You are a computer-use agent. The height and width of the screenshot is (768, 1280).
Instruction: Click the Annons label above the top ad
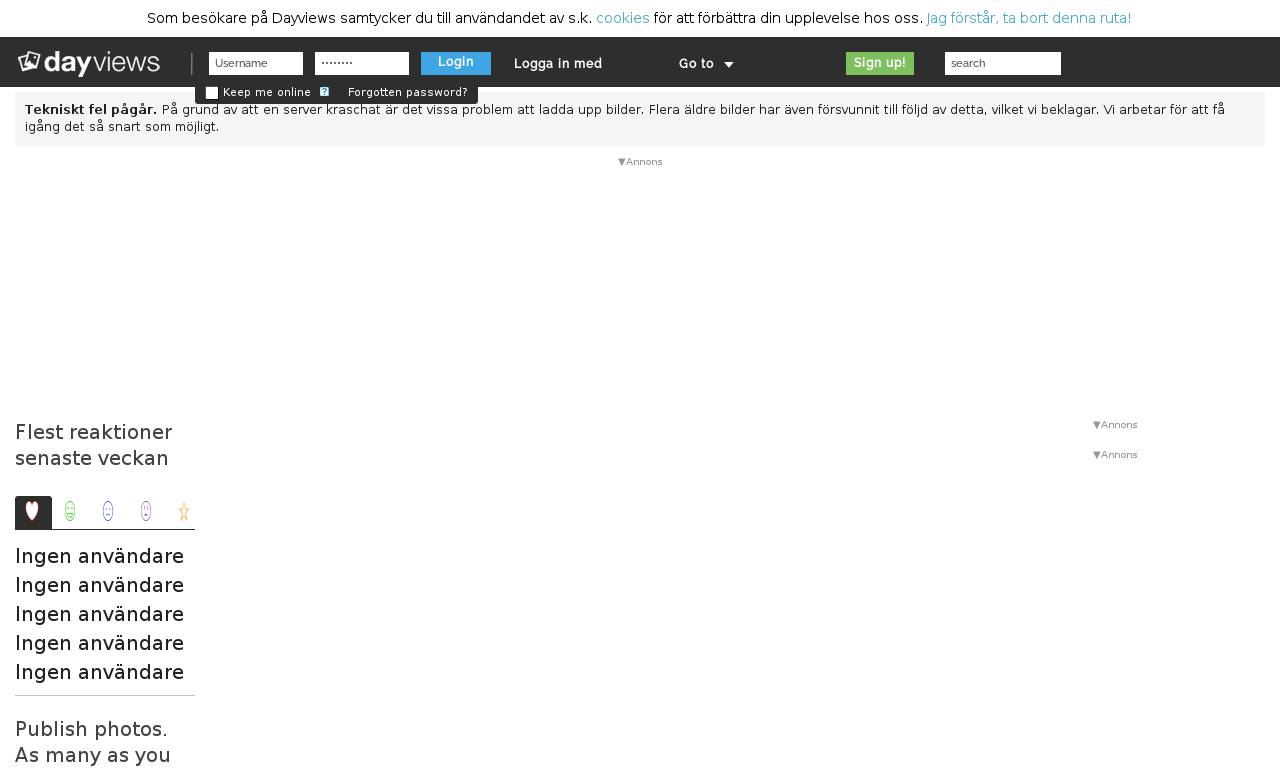coord(640,162)
